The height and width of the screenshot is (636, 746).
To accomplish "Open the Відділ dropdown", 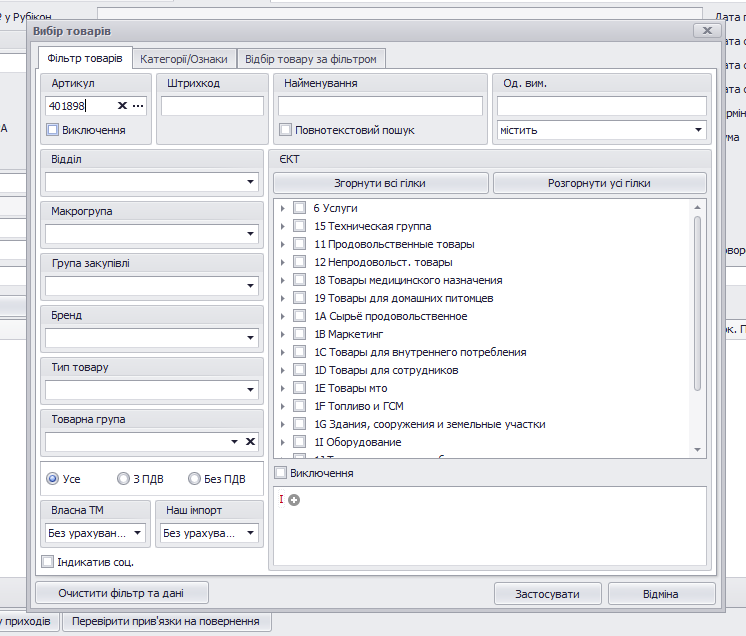I will tap(250, 182).
